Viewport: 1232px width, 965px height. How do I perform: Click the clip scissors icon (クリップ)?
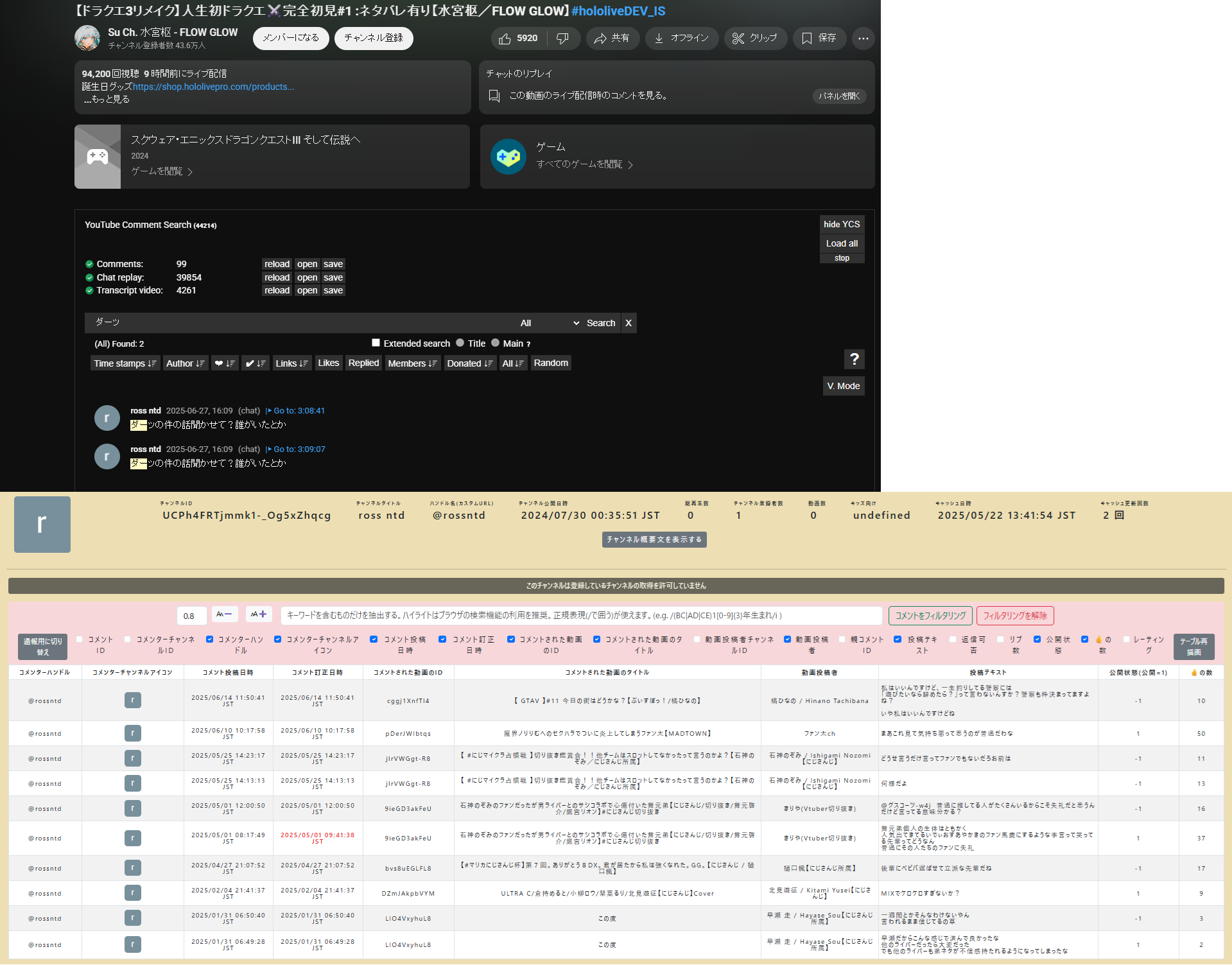click(738, 39)
